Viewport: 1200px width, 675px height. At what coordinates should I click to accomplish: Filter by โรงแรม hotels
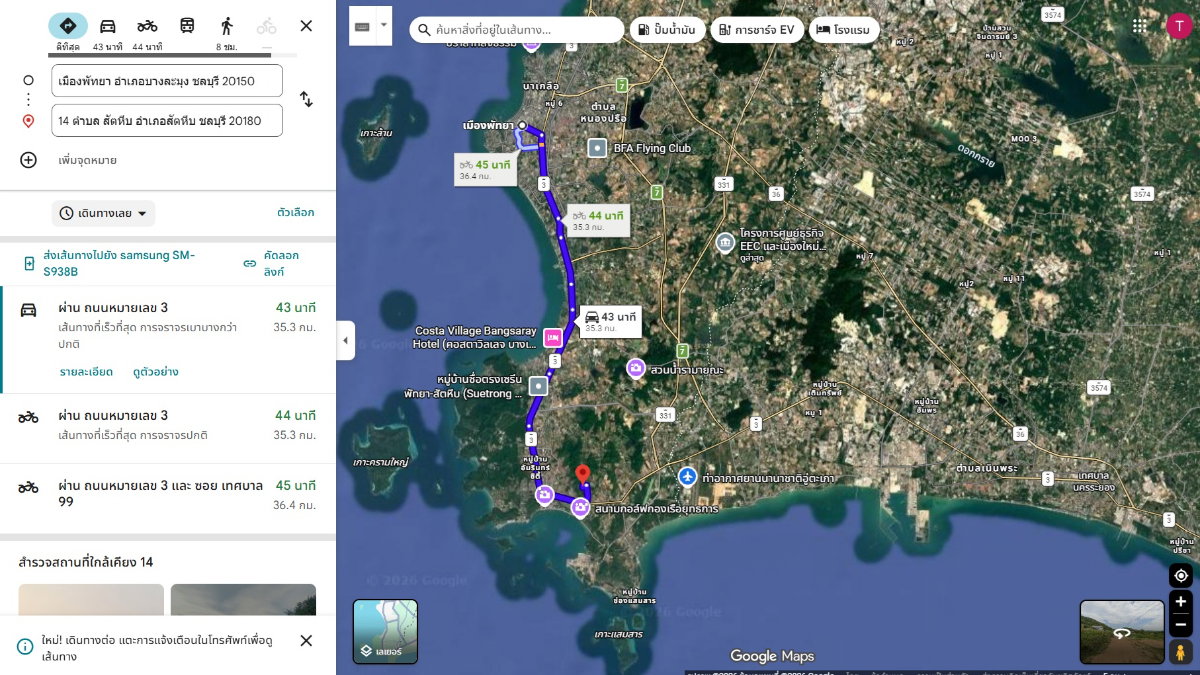click(845, 30)
